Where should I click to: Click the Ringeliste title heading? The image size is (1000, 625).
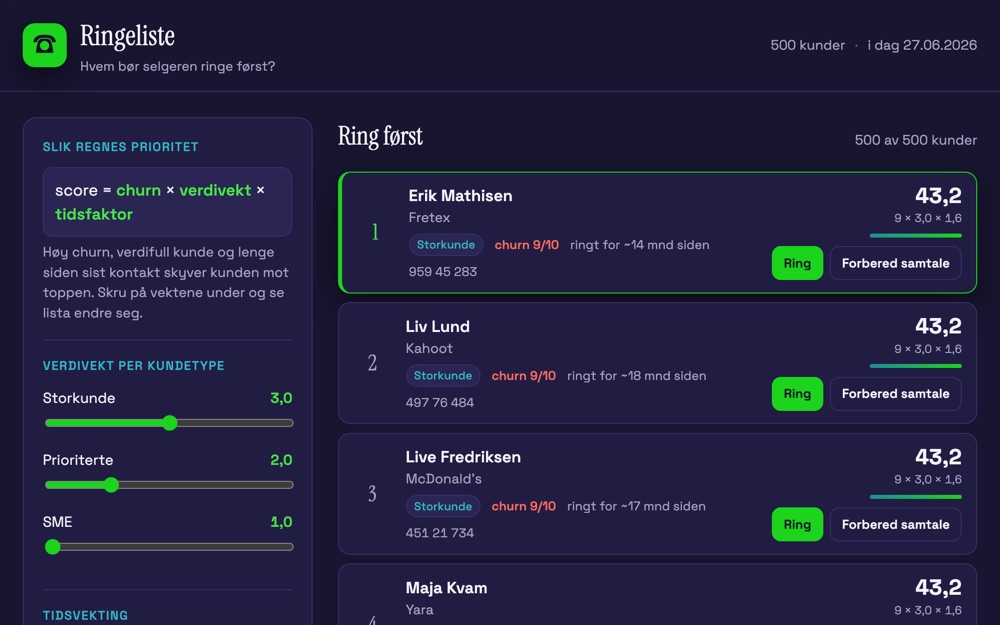pyautogui.click(x=128, y=36)
